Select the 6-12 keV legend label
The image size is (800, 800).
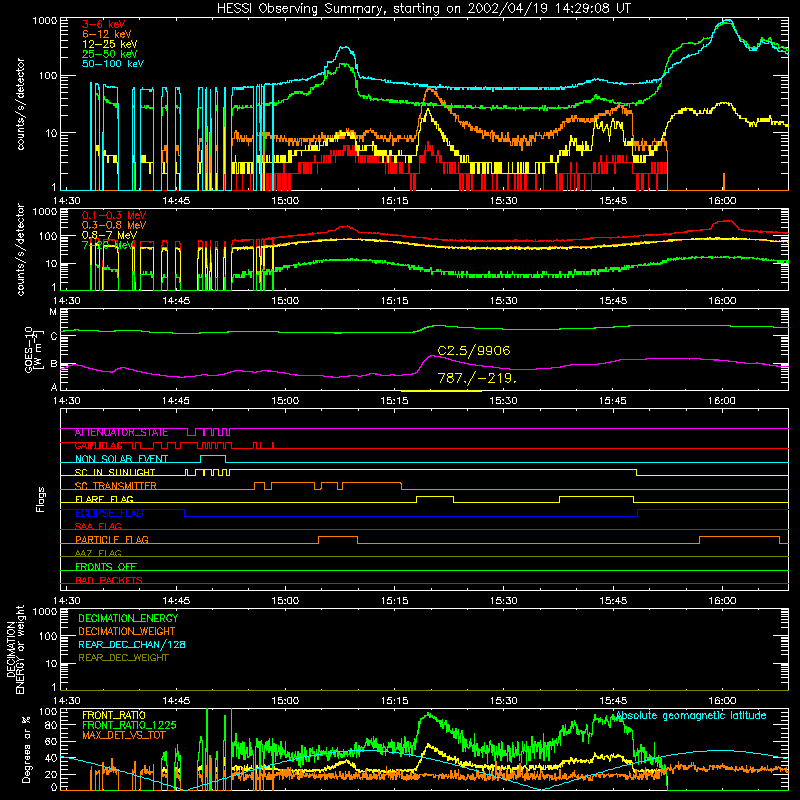coord(107,34)
